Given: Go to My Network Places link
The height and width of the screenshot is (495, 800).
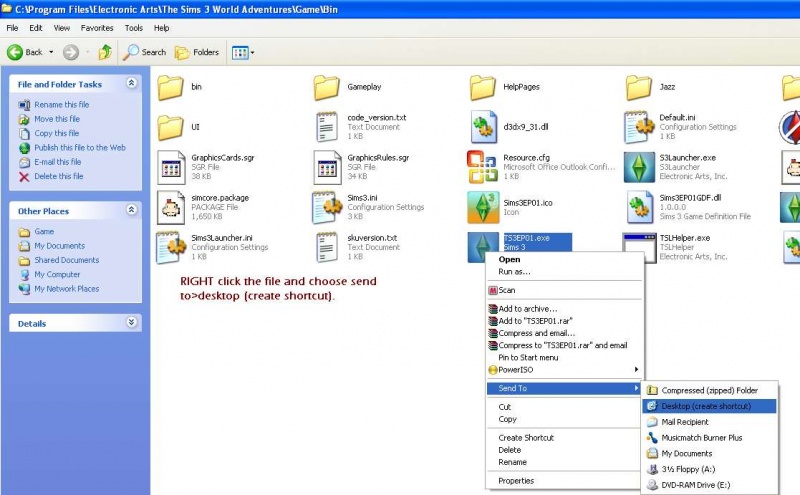Looking at the screenshot, I should (x=67, y=289).
